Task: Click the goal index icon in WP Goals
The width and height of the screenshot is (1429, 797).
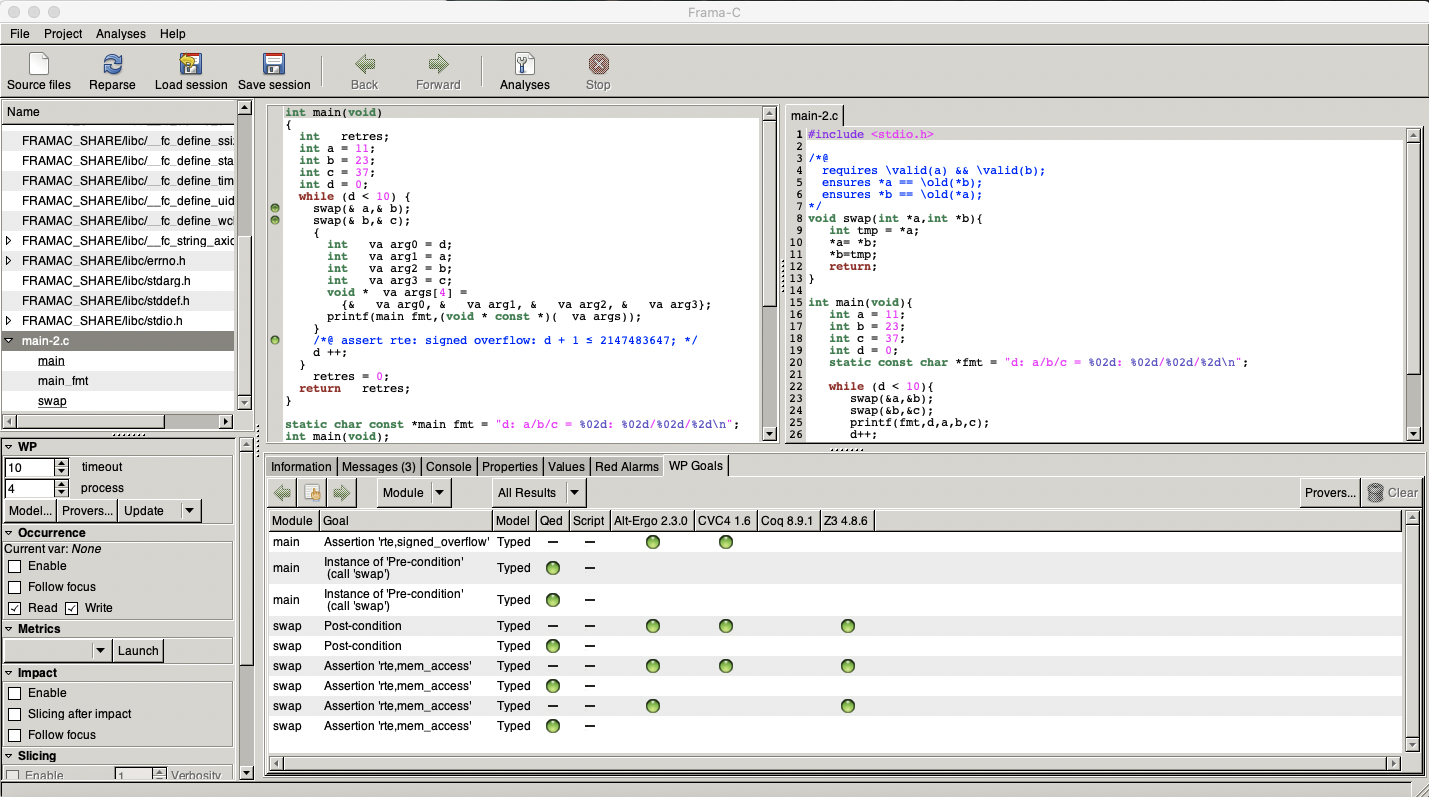Action: point(313,492)
